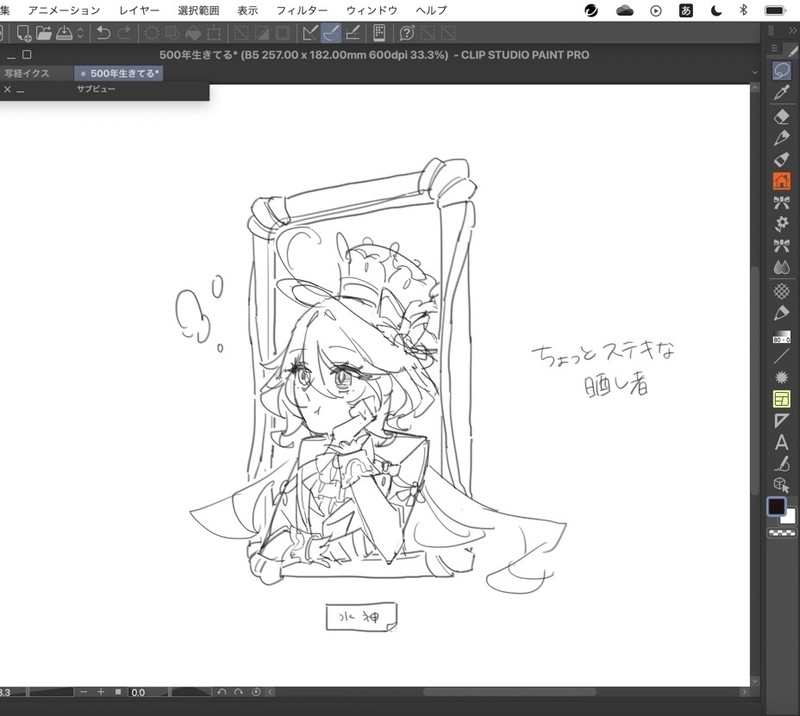Viewport: 800px width, 716px height.
Task: Switch to the 500年生きてる* canvas tab
Action: (x=119, y=73)
